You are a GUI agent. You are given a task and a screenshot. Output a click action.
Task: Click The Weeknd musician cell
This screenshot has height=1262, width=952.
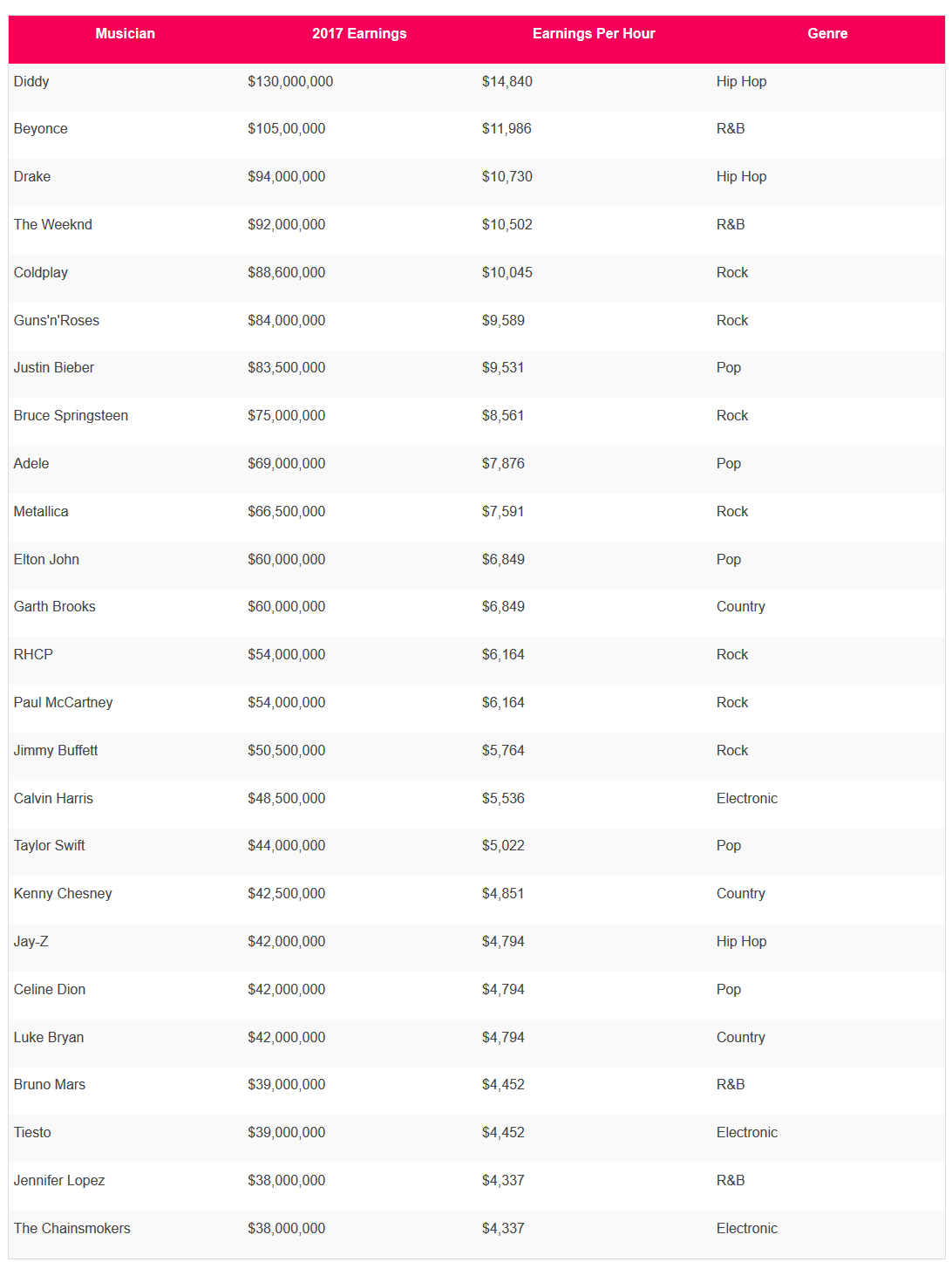(52, 225)
